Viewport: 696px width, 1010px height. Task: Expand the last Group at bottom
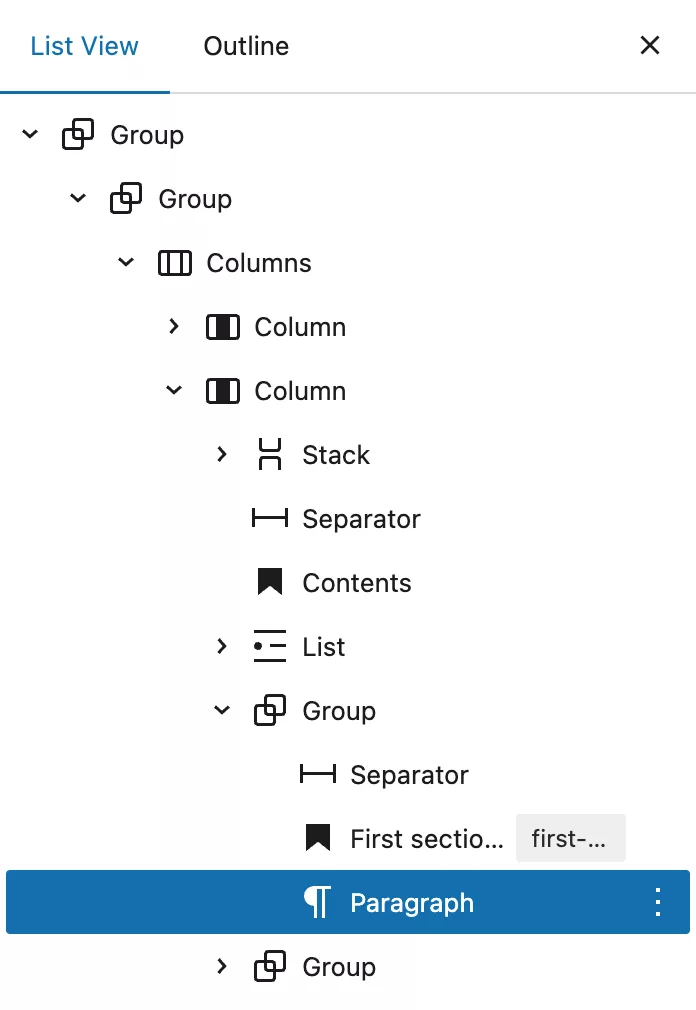coord(221,966)
